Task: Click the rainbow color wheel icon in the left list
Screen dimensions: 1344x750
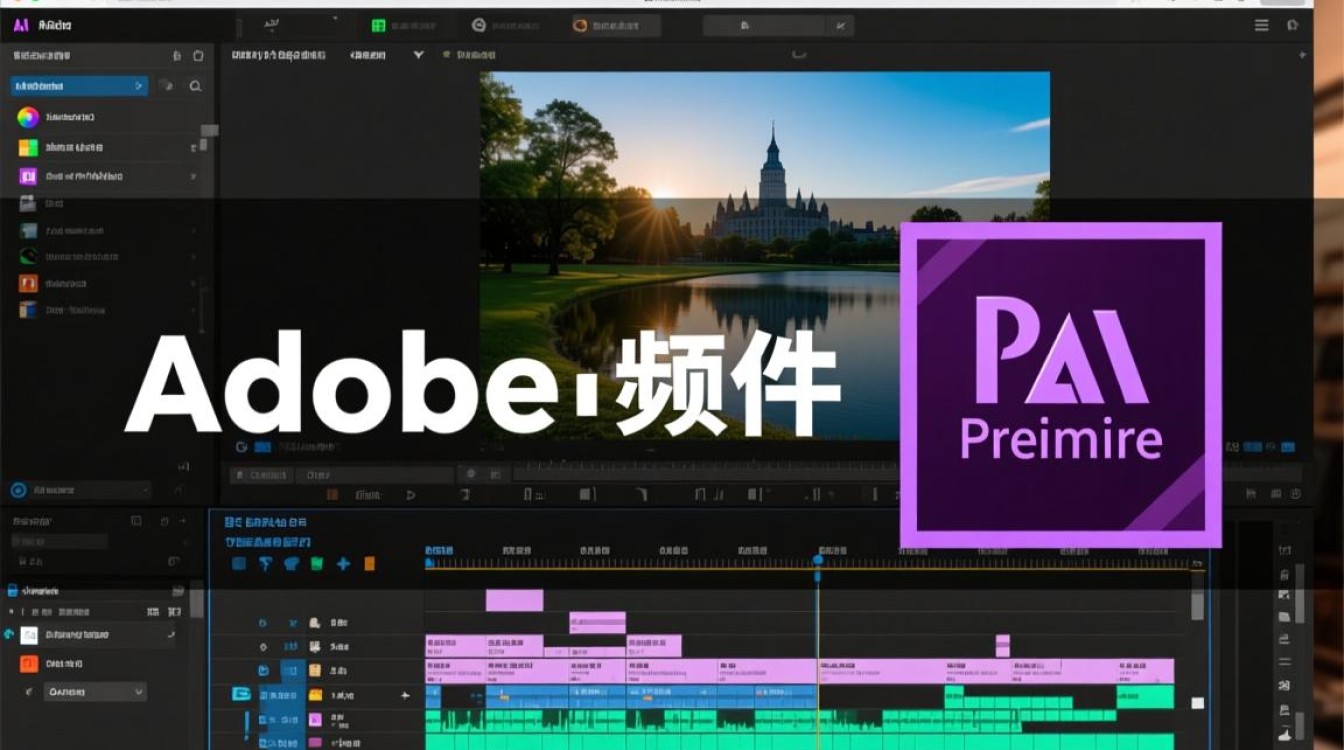Action: click(x=28, y=117)
